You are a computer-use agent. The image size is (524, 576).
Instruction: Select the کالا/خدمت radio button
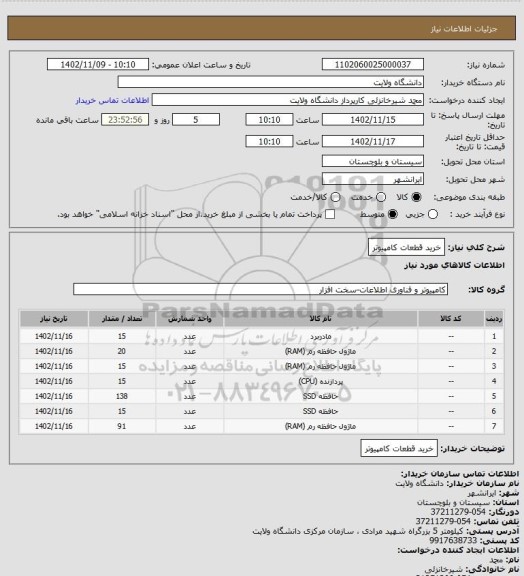[x=335, y=197]
